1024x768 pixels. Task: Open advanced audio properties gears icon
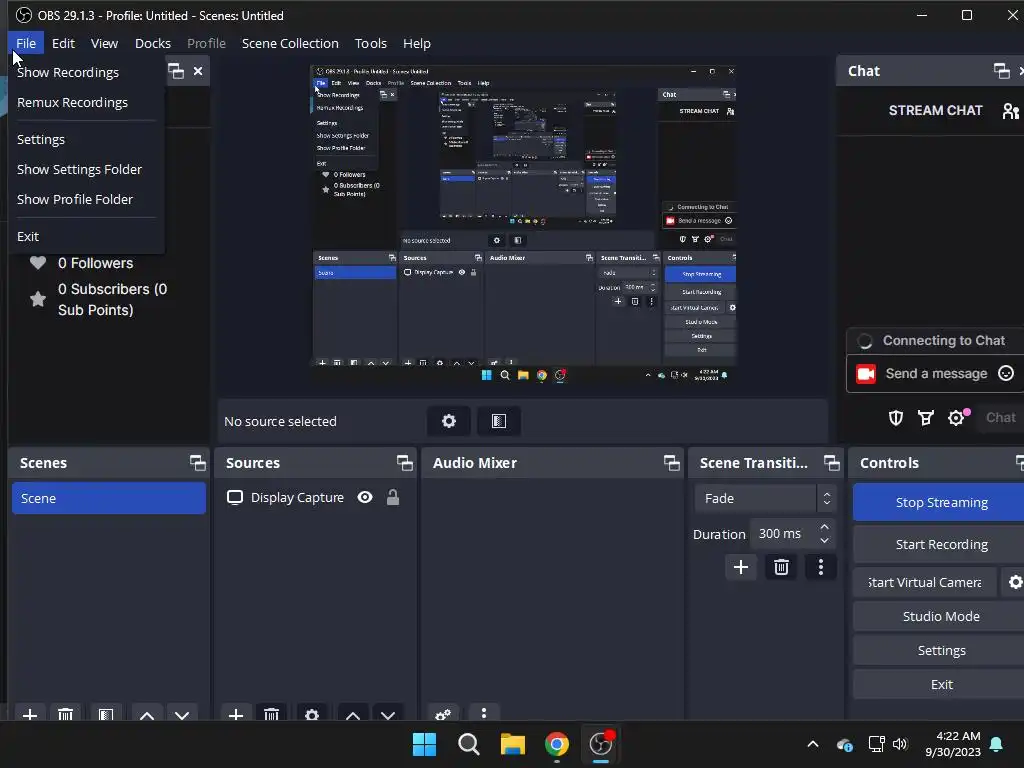pos(443,714)
